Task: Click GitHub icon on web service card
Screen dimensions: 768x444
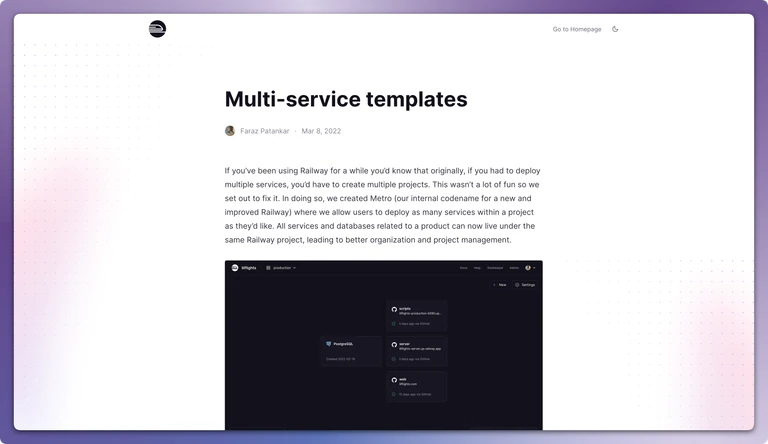Action: pos(394,380)
